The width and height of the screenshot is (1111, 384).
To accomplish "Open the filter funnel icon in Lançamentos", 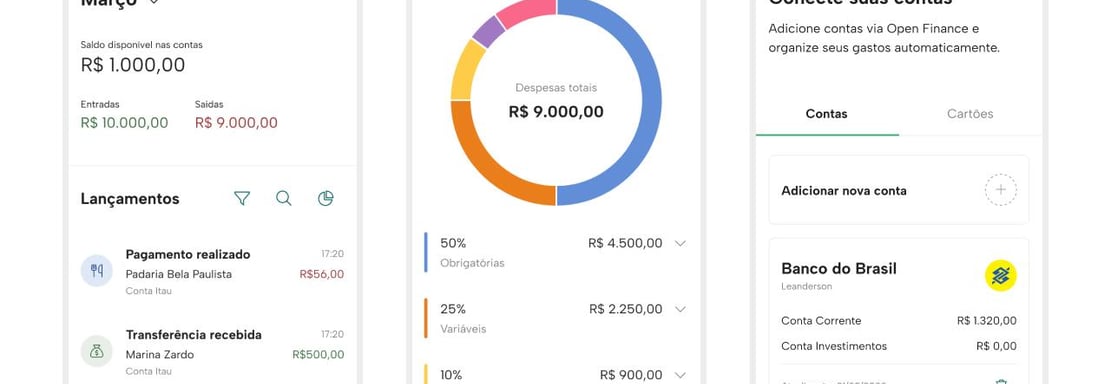I will point(242,198).
